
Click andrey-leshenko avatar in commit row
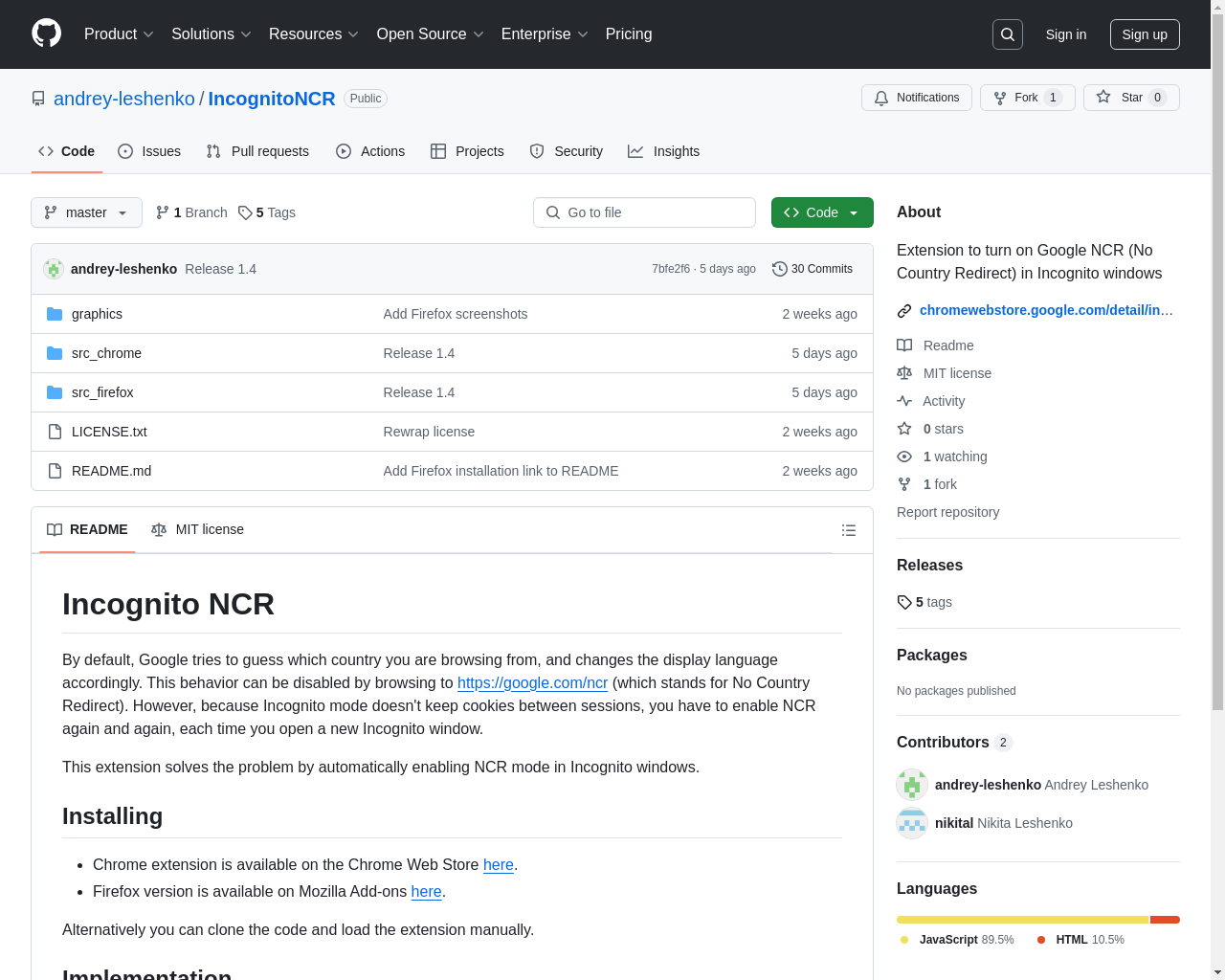click(54, 269)
